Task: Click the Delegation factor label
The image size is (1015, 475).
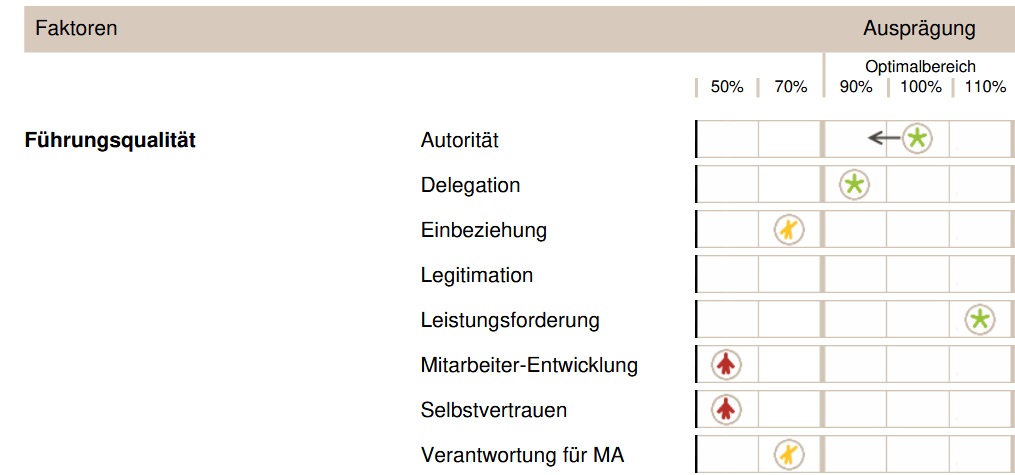Action: 470,185
